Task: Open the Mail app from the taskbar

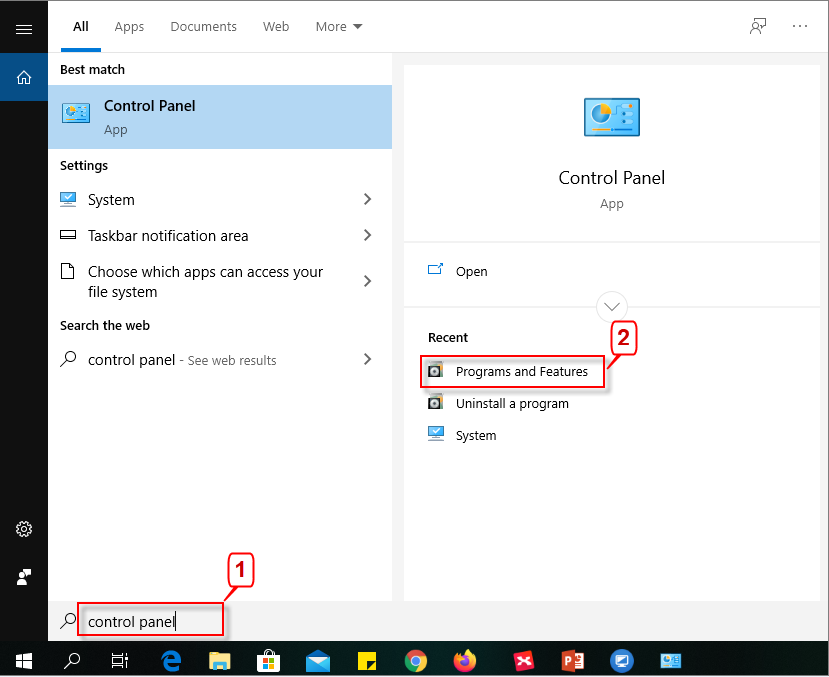Action: 318,661
